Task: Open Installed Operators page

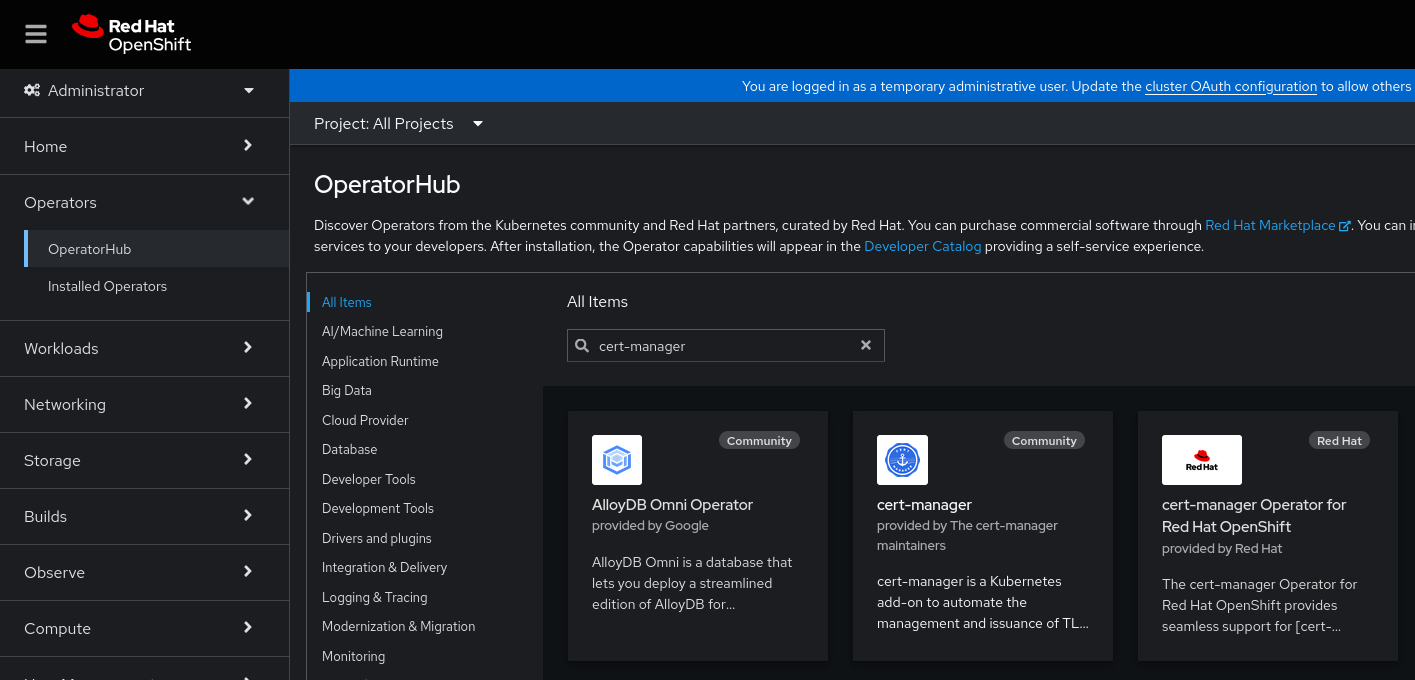Action: pyautogui.click(x=107, y=286)
